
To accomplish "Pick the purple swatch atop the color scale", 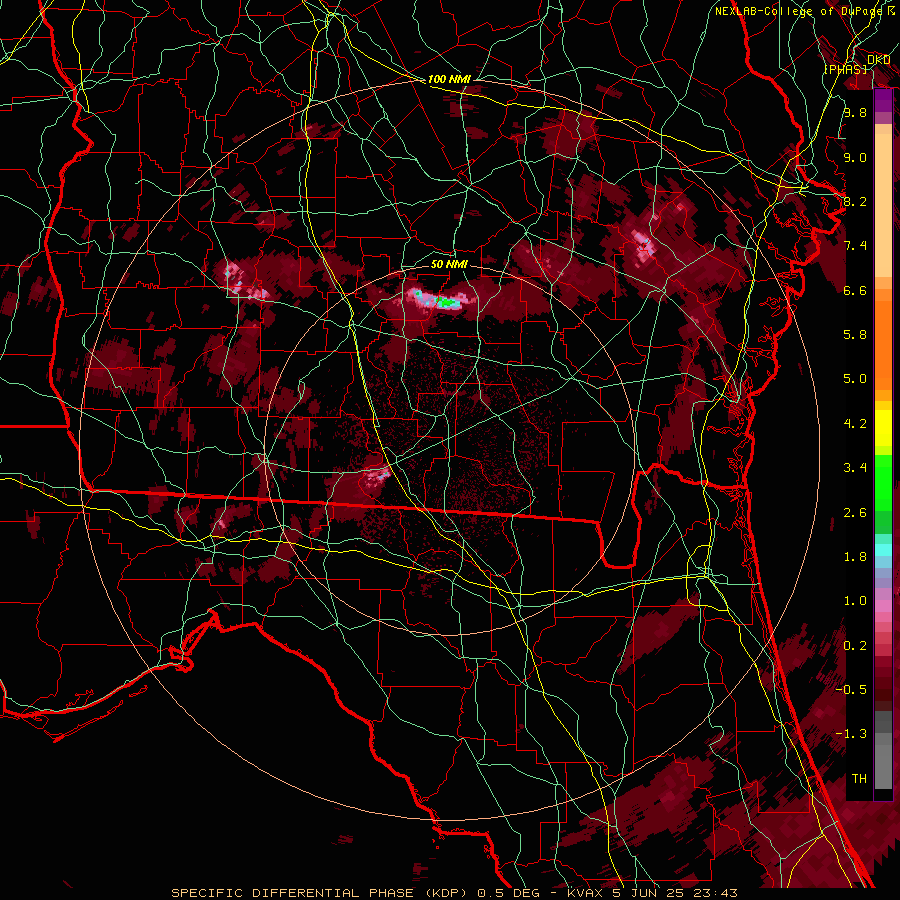I will [x=883, y=100].
